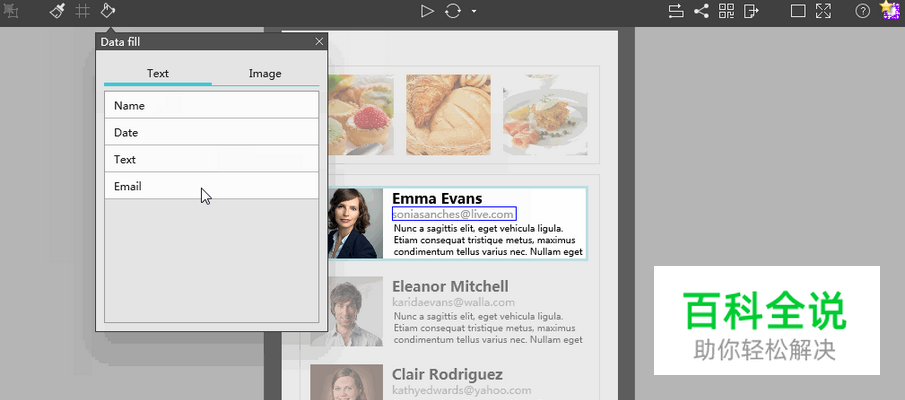
Task: Click Emma Evans portrait thumbnail
Action: tap(355, 223)
